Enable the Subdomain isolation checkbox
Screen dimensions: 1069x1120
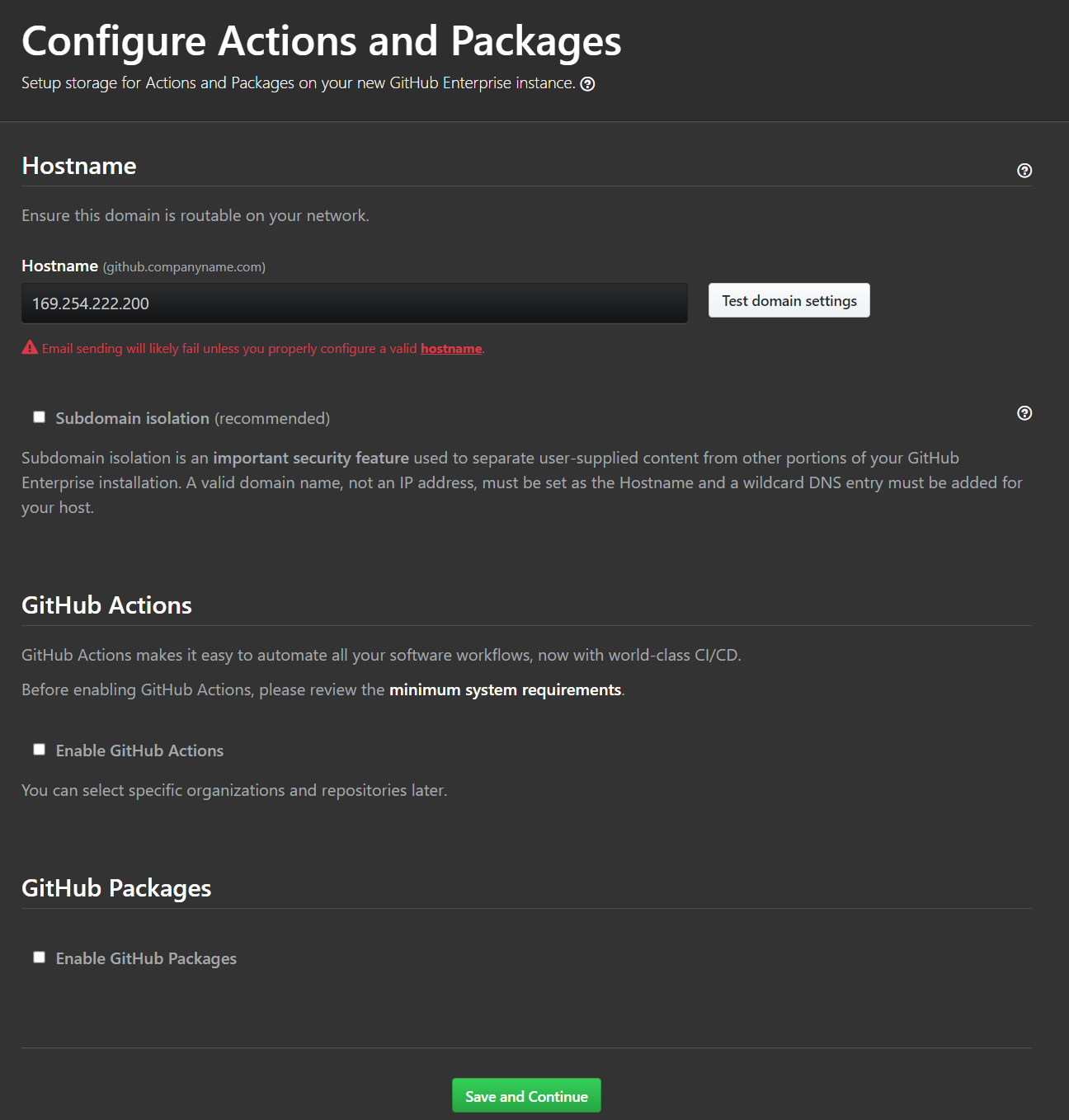coord(39,416)
